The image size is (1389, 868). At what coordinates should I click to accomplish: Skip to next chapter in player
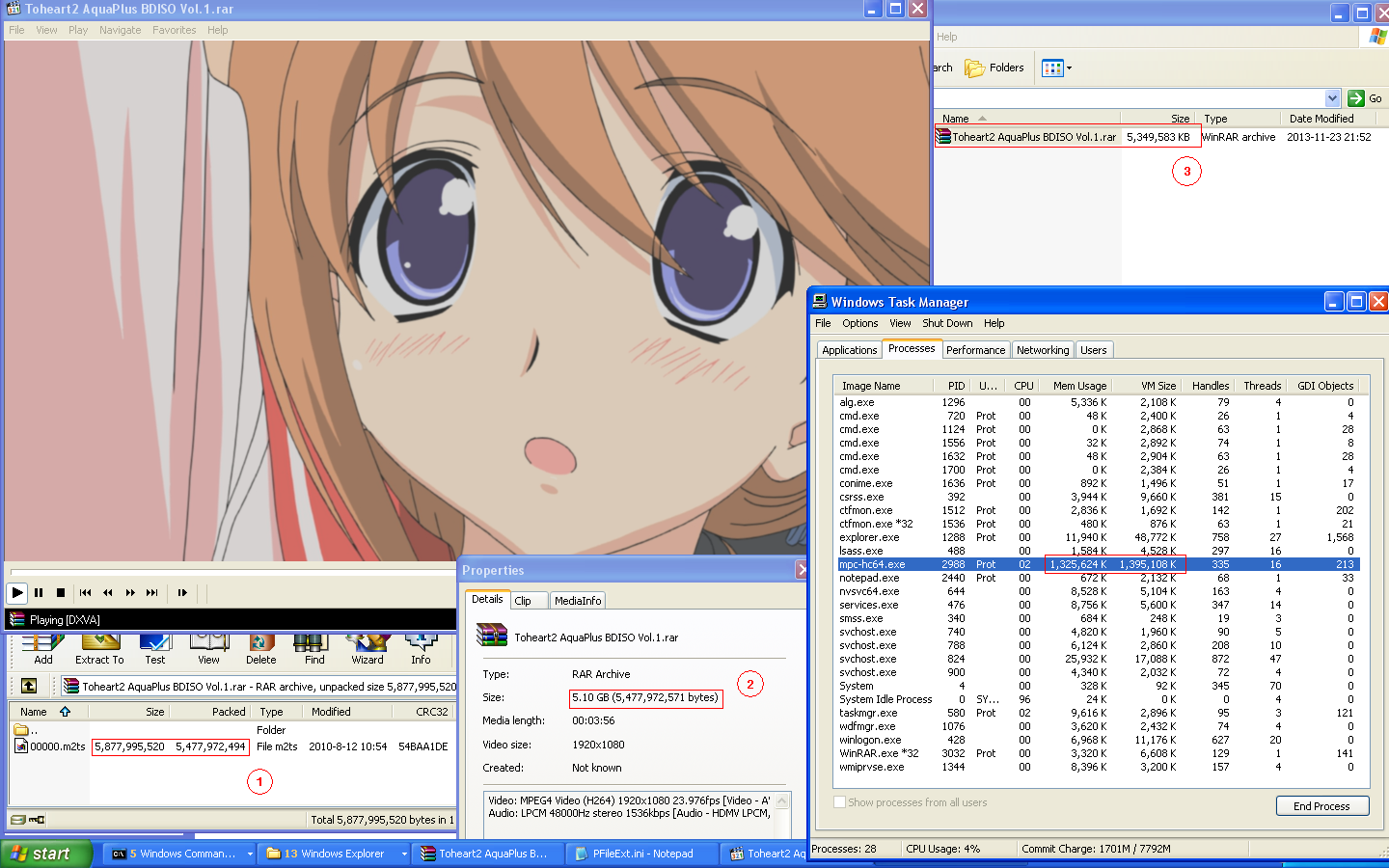click(152, 592)
